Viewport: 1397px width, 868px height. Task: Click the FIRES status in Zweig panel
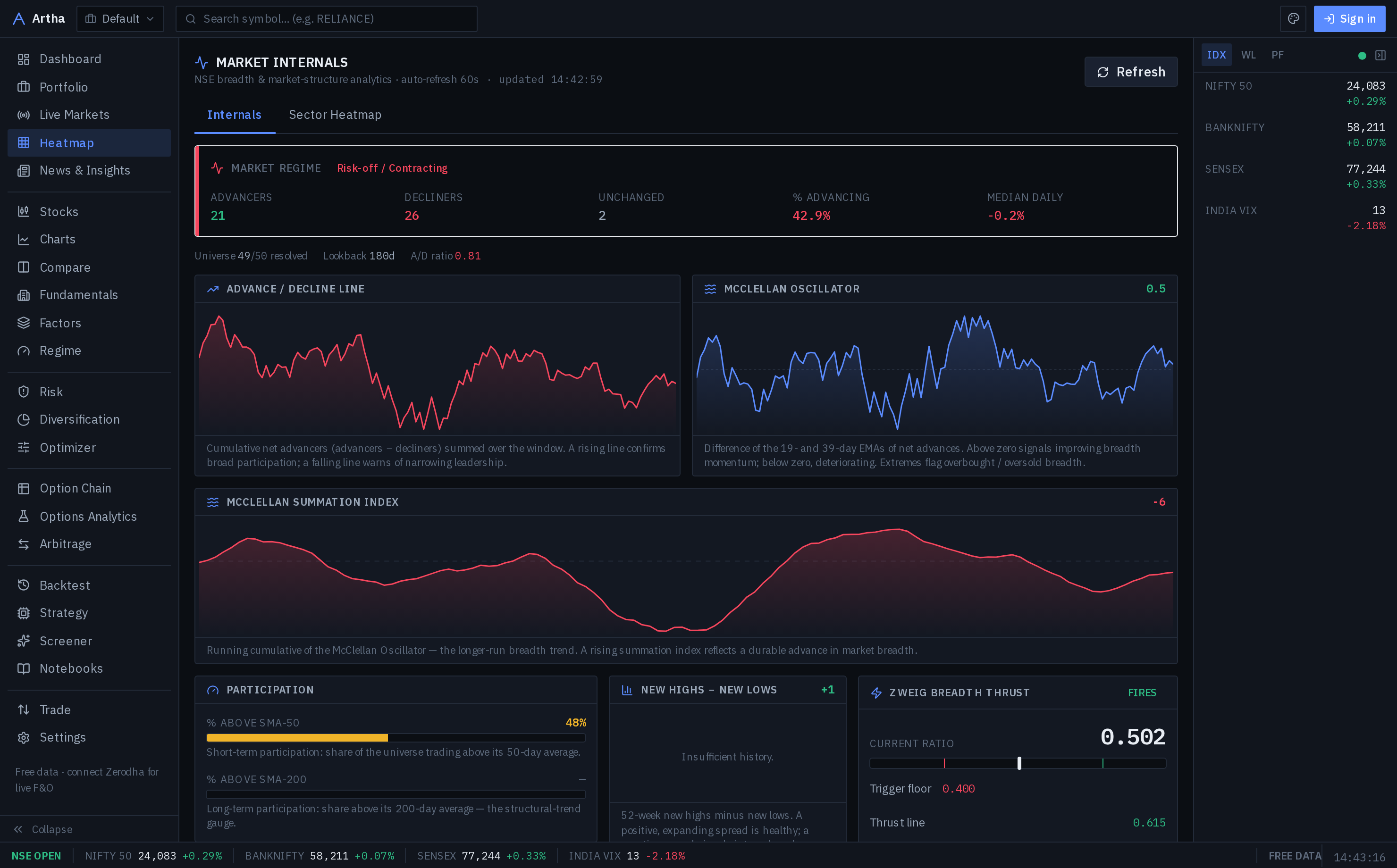tap(1142, 693)
